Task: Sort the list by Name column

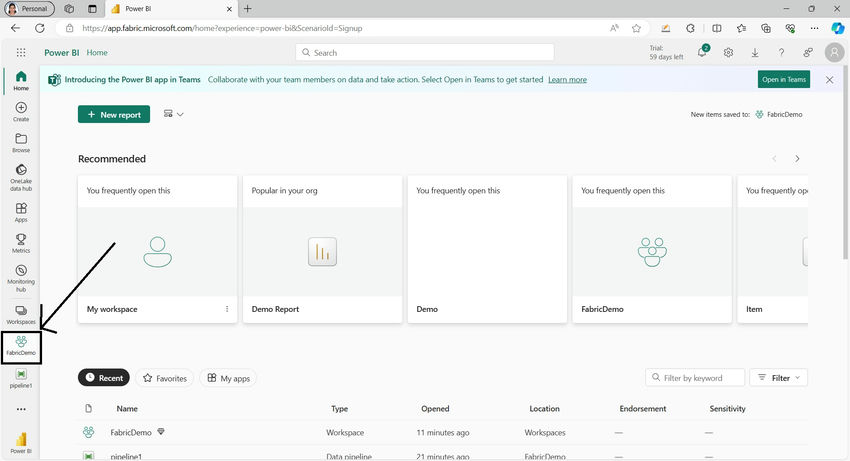Action: [x=127, y=408]
